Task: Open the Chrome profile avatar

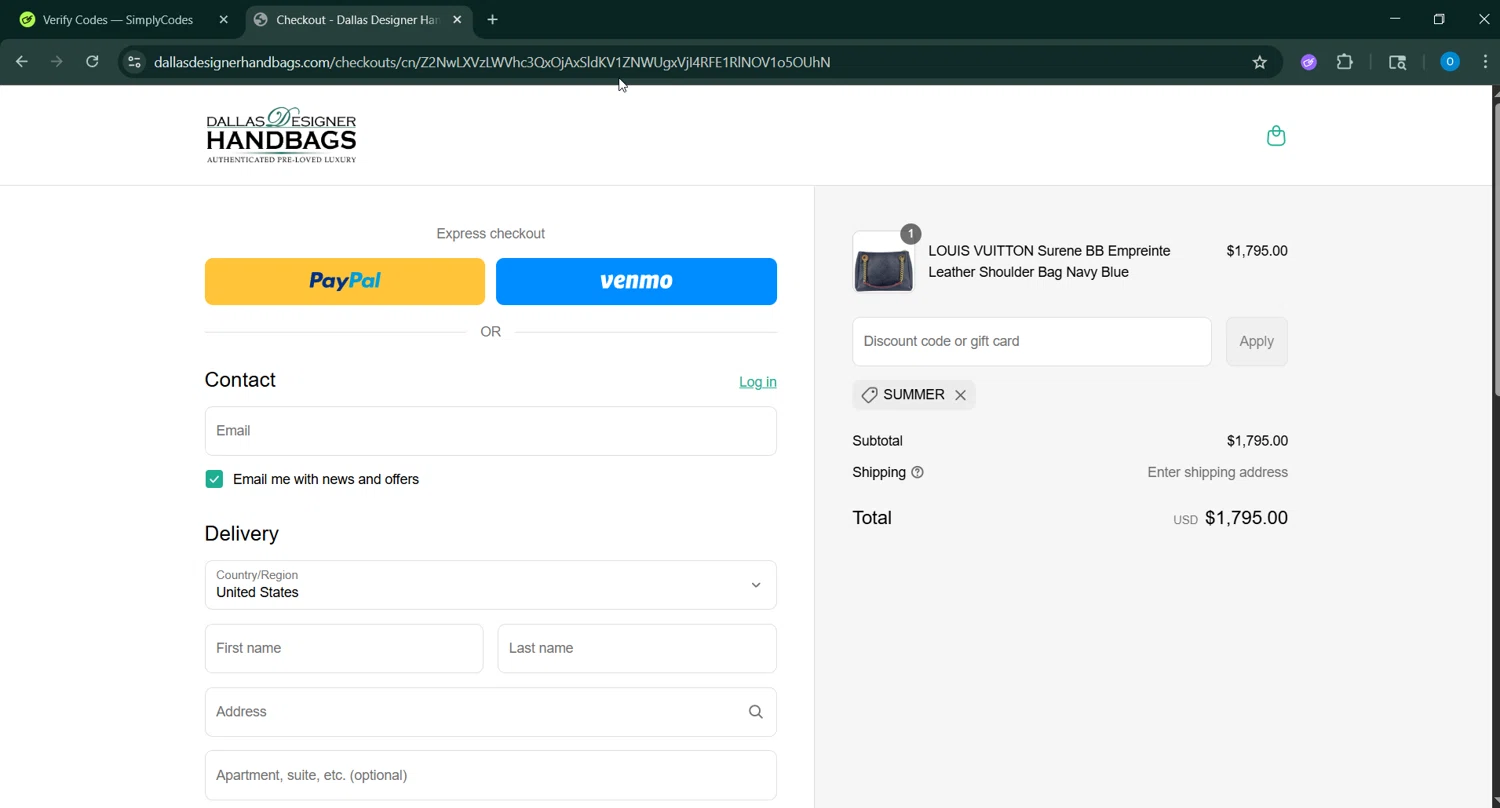Action: click(x=1450, y=62)
